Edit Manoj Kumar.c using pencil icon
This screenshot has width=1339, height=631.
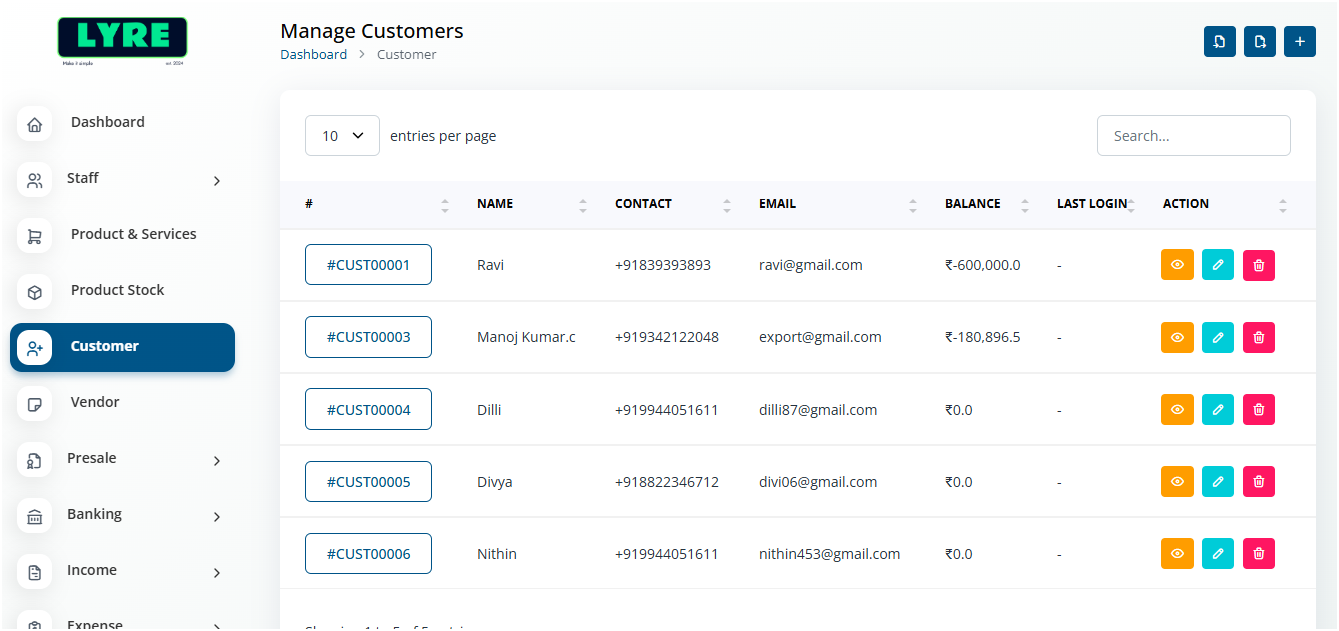click(x=1217, y=337)
